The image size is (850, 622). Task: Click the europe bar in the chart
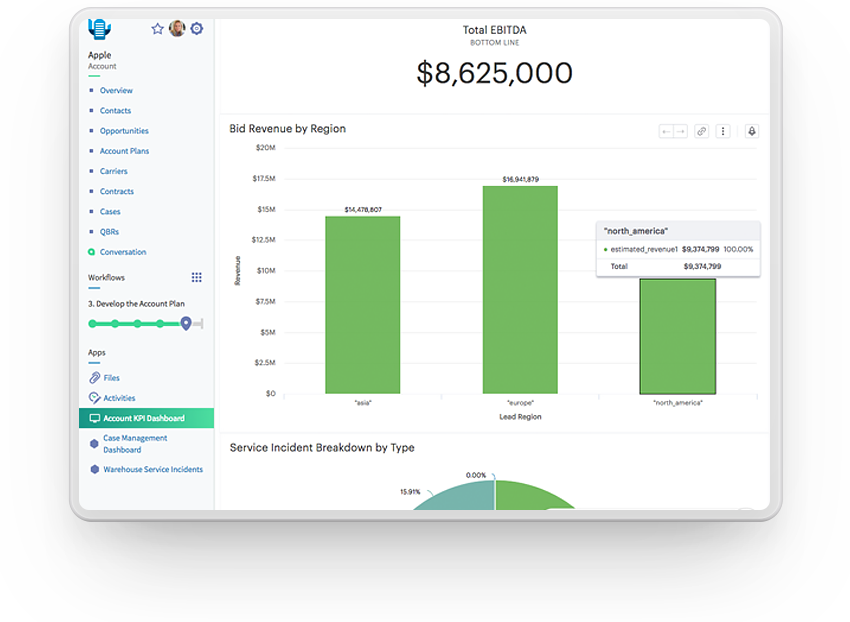pyautogui.click(x=520, y=289)
